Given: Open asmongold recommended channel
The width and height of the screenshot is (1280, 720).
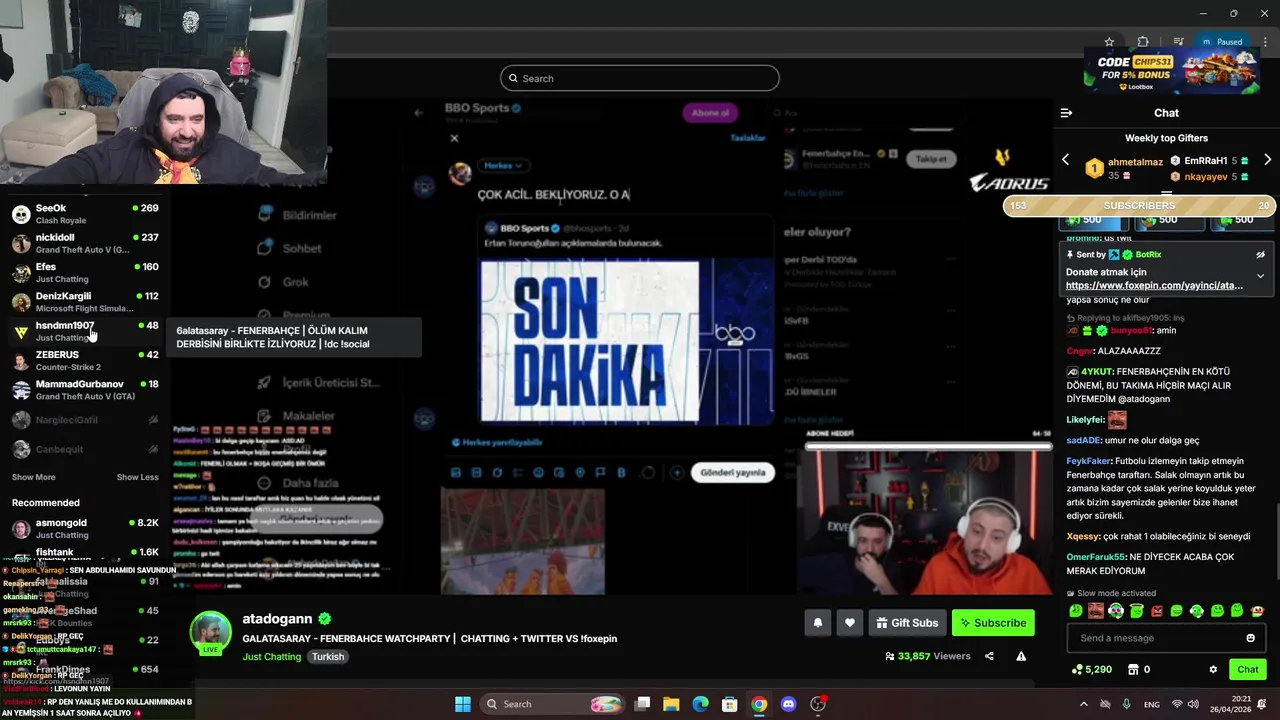Looking at the screenshot, I should point(85,528).
